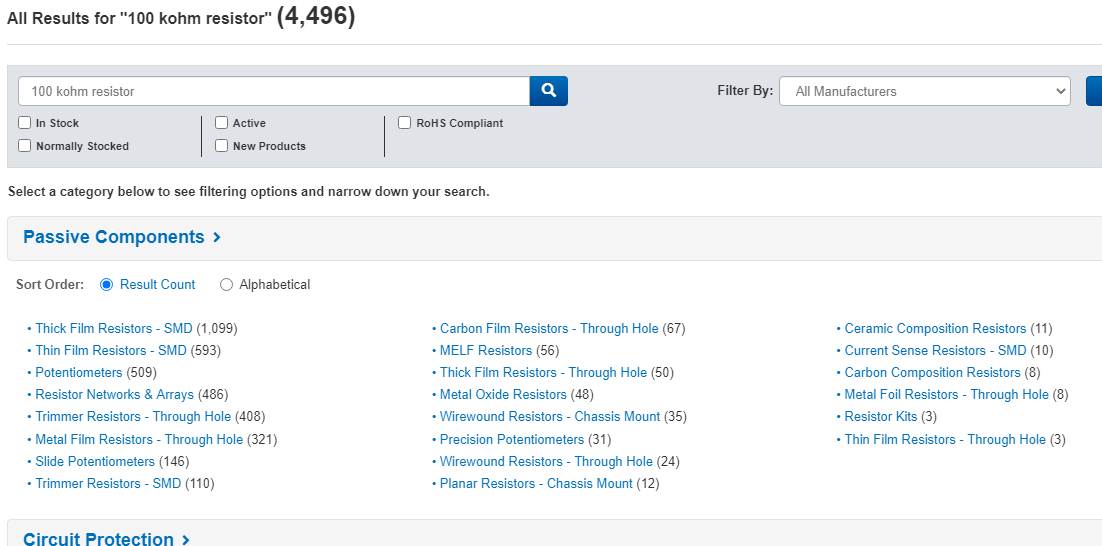View Precision Potentiometers category
This screenshot has height=546, width=1102.
pos(512,439)
